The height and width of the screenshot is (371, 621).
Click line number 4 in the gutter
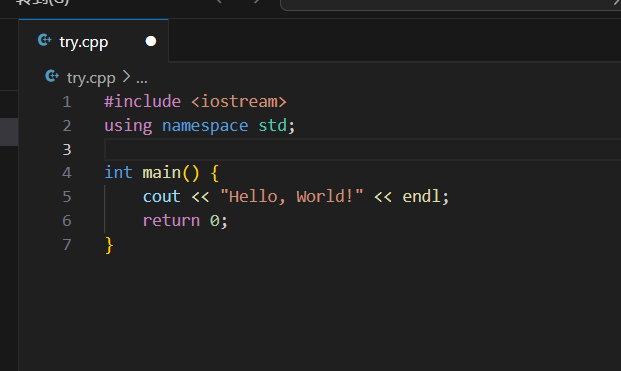(67, 173)
